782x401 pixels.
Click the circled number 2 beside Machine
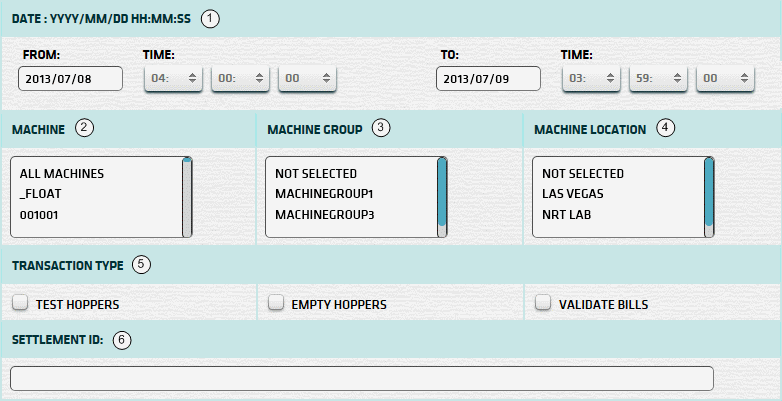(85, 128)
